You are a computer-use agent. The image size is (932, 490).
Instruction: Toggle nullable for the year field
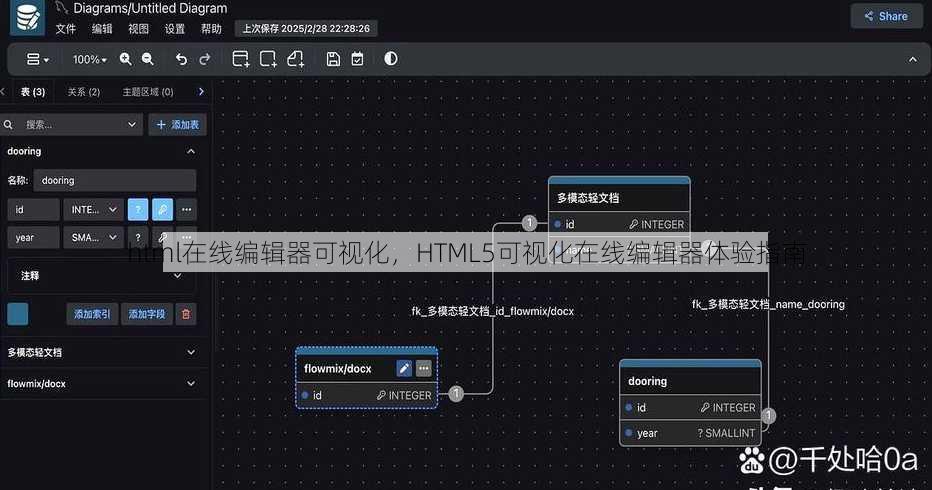[x=138, y=237]
